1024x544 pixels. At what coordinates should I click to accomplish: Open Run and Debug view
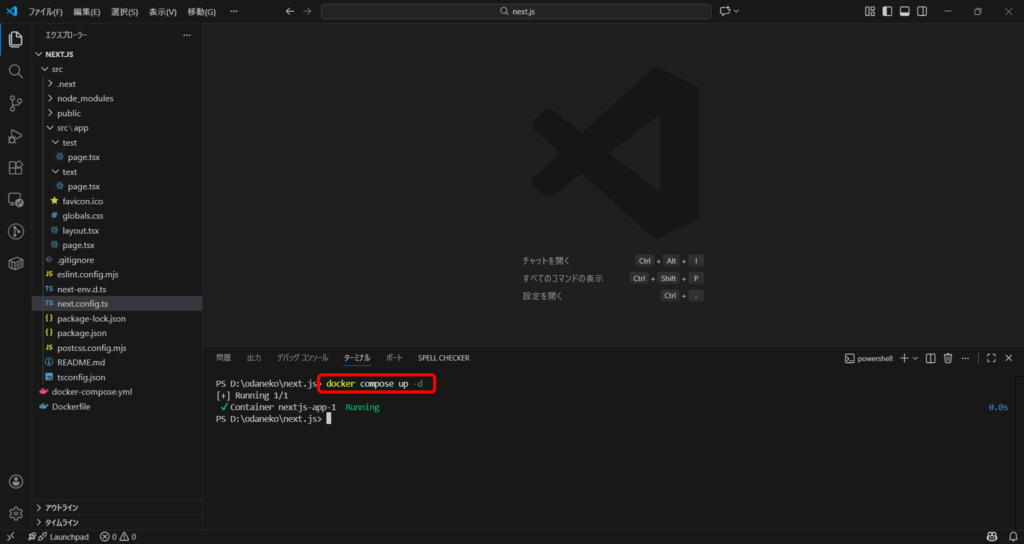click(x=15, y=136)
